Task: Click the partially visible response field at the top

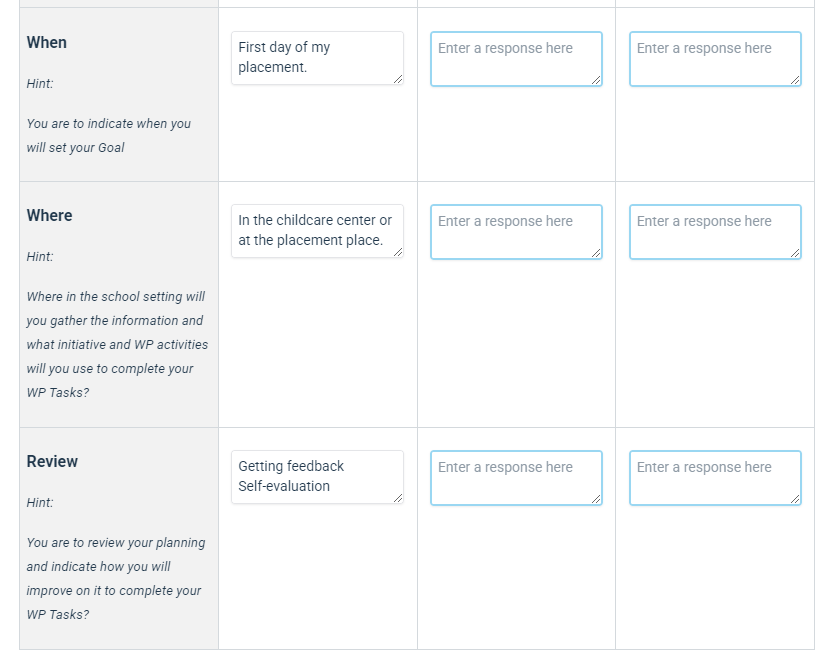Action: click(516, 3)
